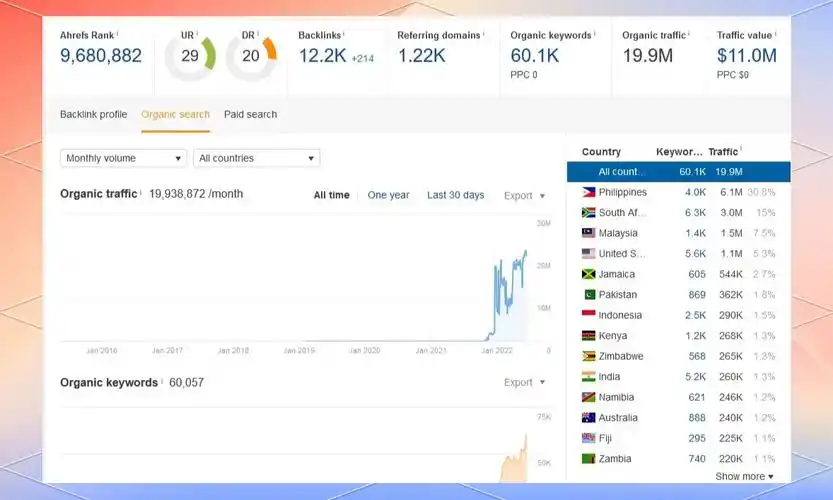
Task: Click the South Africa flag icon
Action: click(588, 213)
